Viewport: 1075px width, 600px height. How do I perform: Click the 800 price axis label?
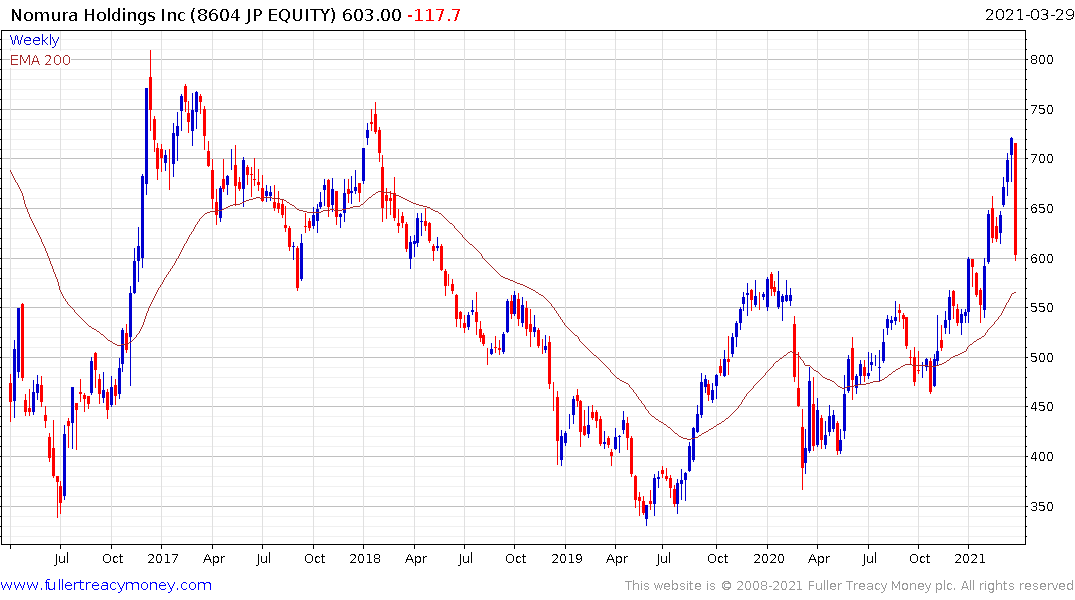(x=1041, y=60)
